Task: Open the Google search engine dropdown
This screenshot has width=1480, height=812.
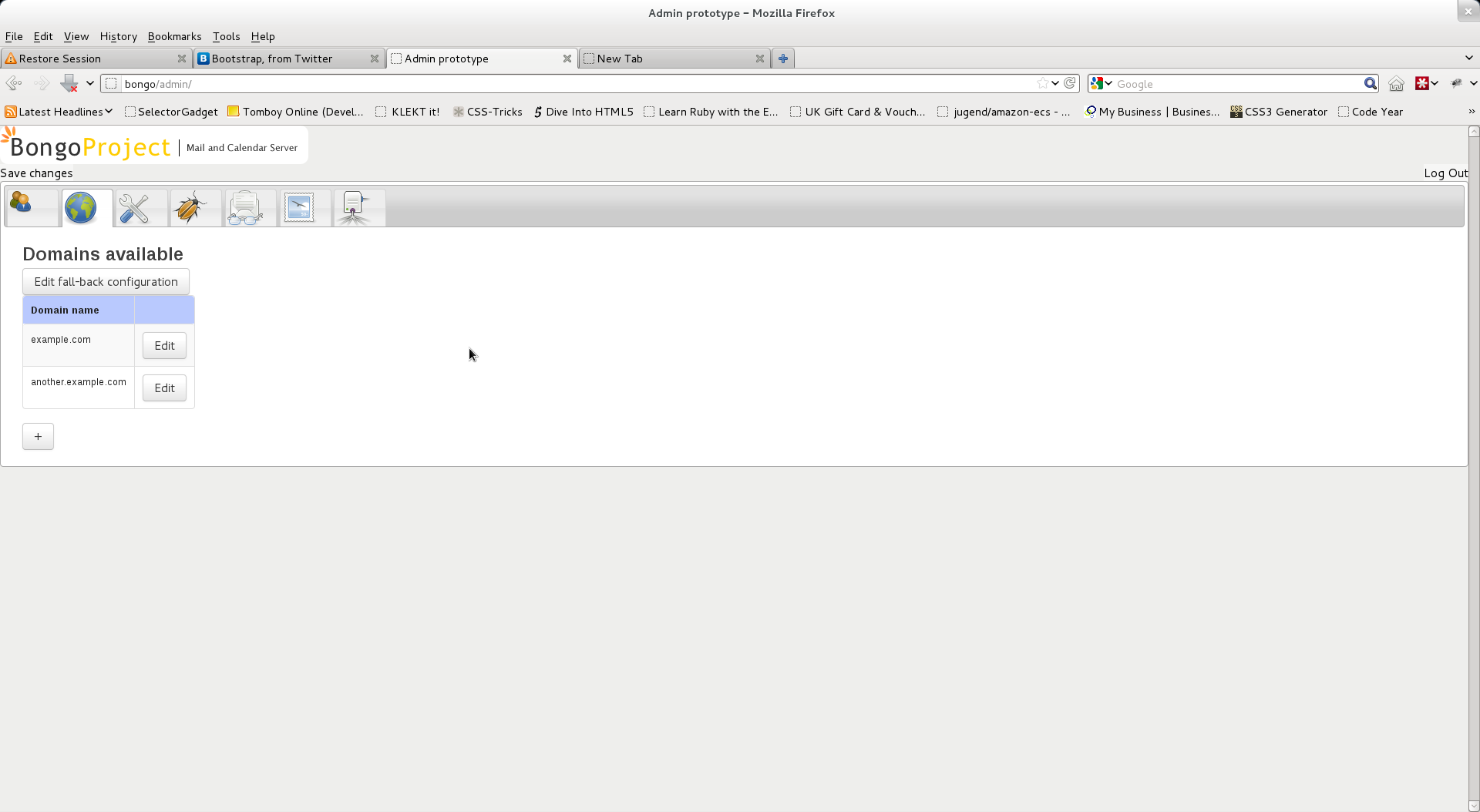Action: click(x=1102, y=83)
